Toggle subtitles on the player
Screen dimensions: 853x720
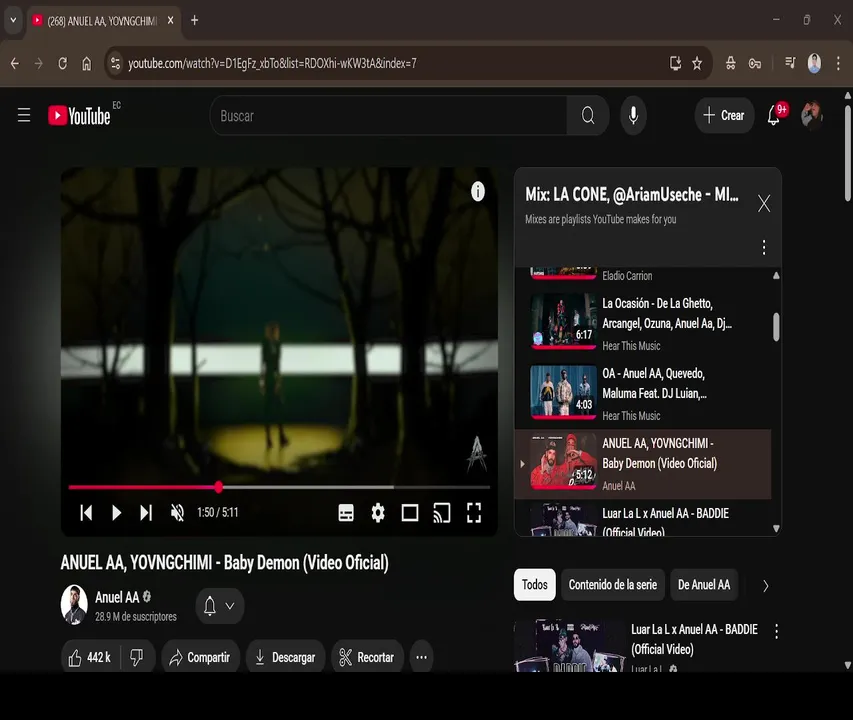(x=346, y=513)
